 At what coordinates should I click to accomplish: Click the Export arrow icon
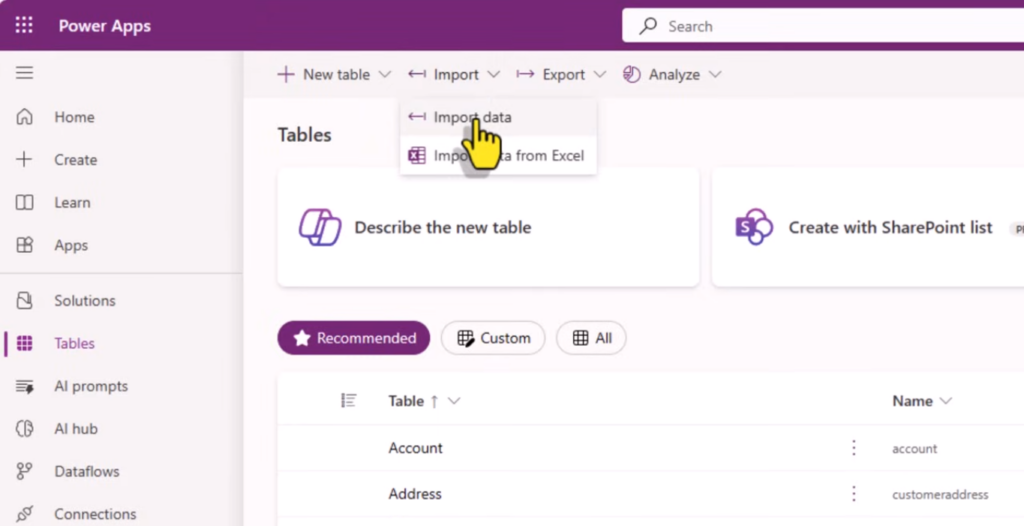tap(525, 74)
